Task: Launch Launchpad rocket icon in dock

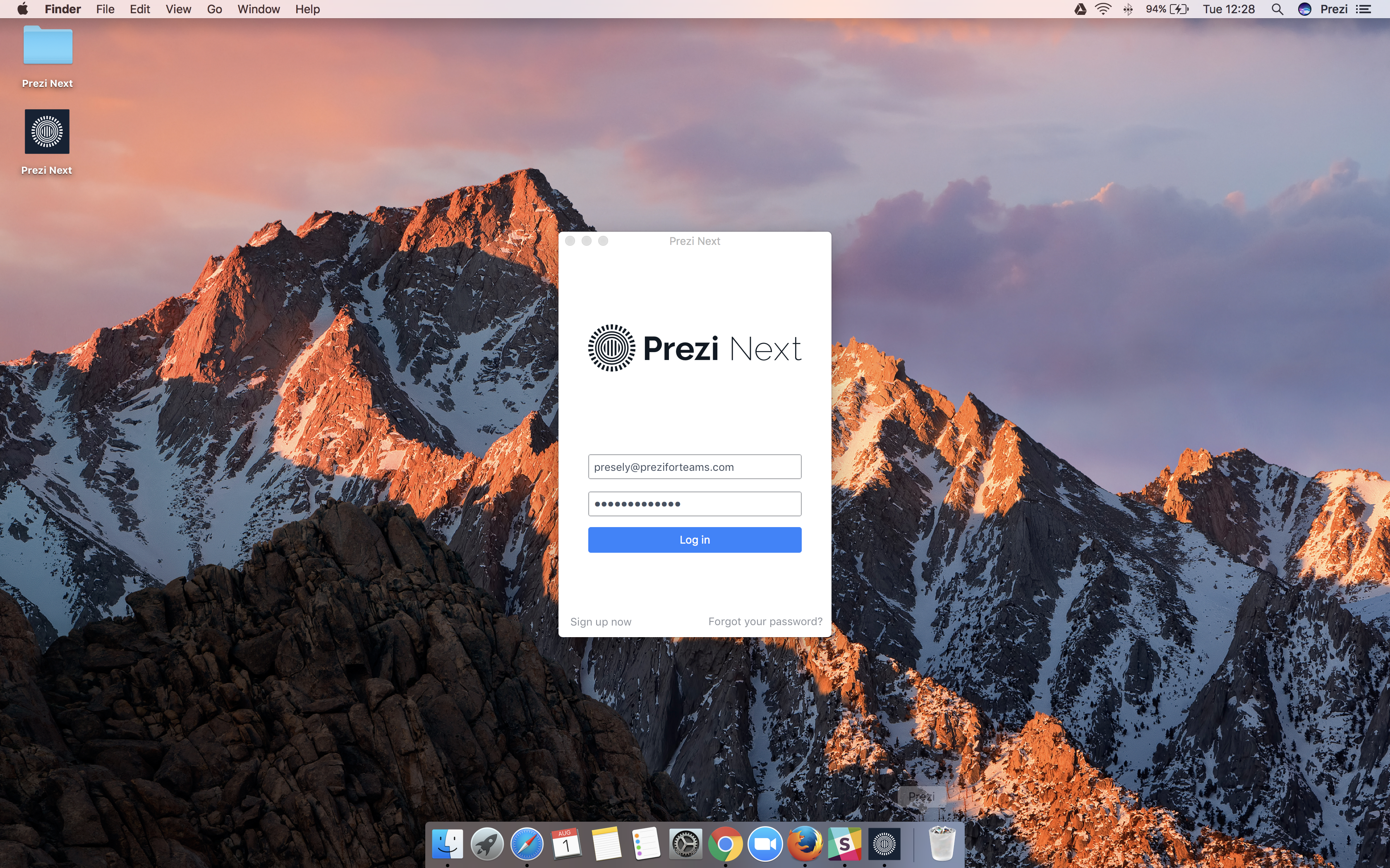Action: (x=486, y=844)
